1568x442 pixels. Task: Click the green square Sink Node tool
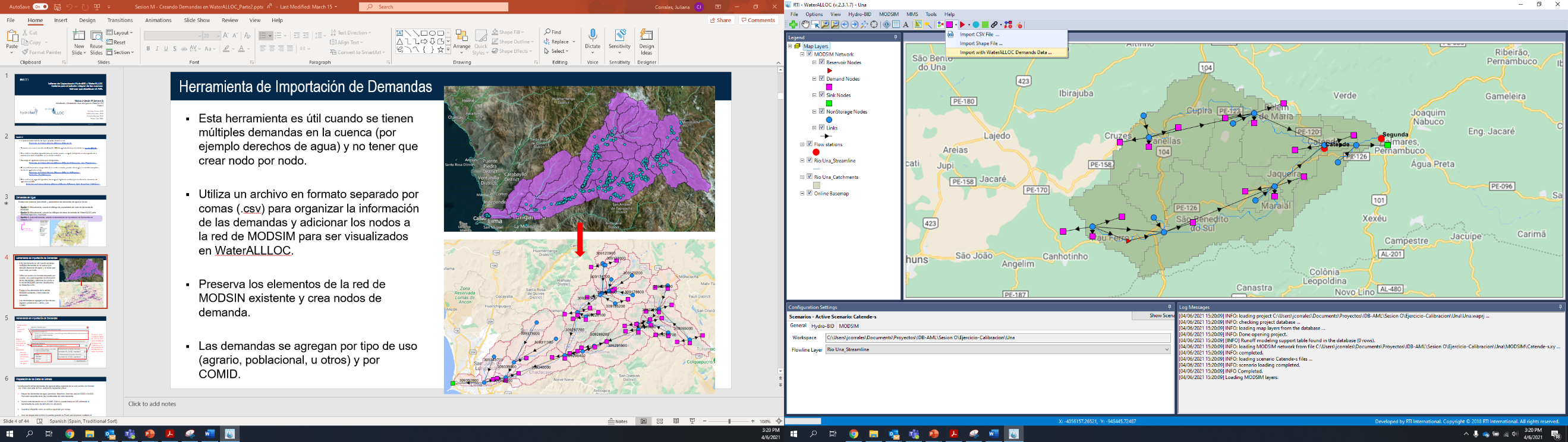pos(985,24)
